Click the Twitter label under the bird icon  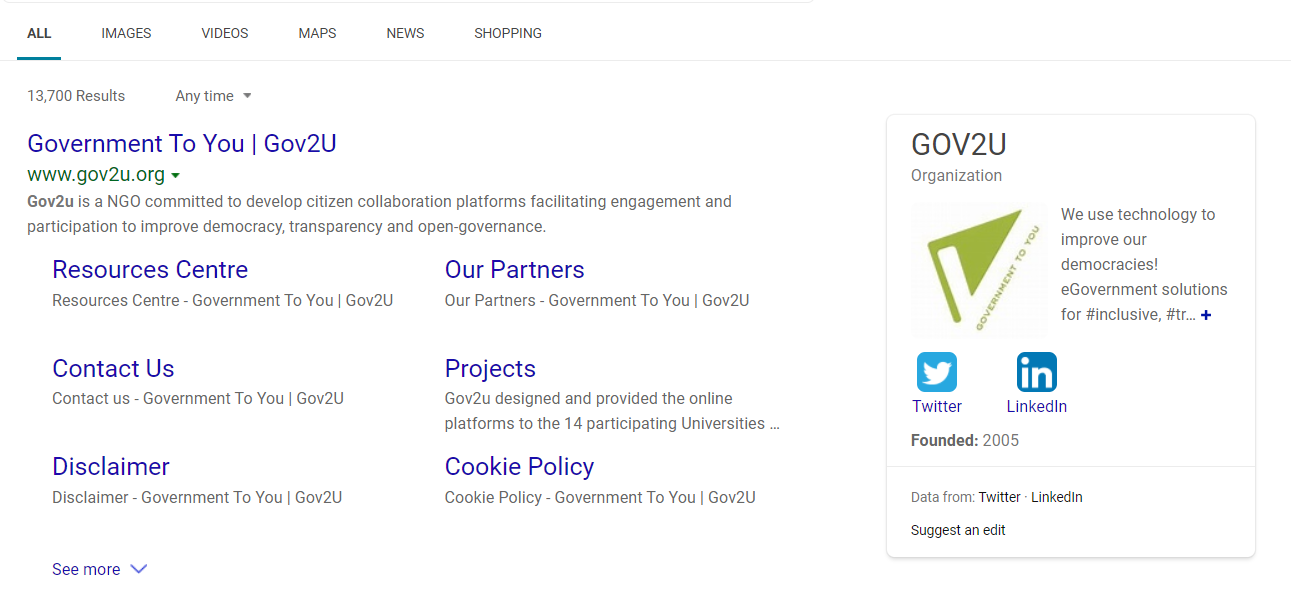pyautogui.click(x=937, y=406)
